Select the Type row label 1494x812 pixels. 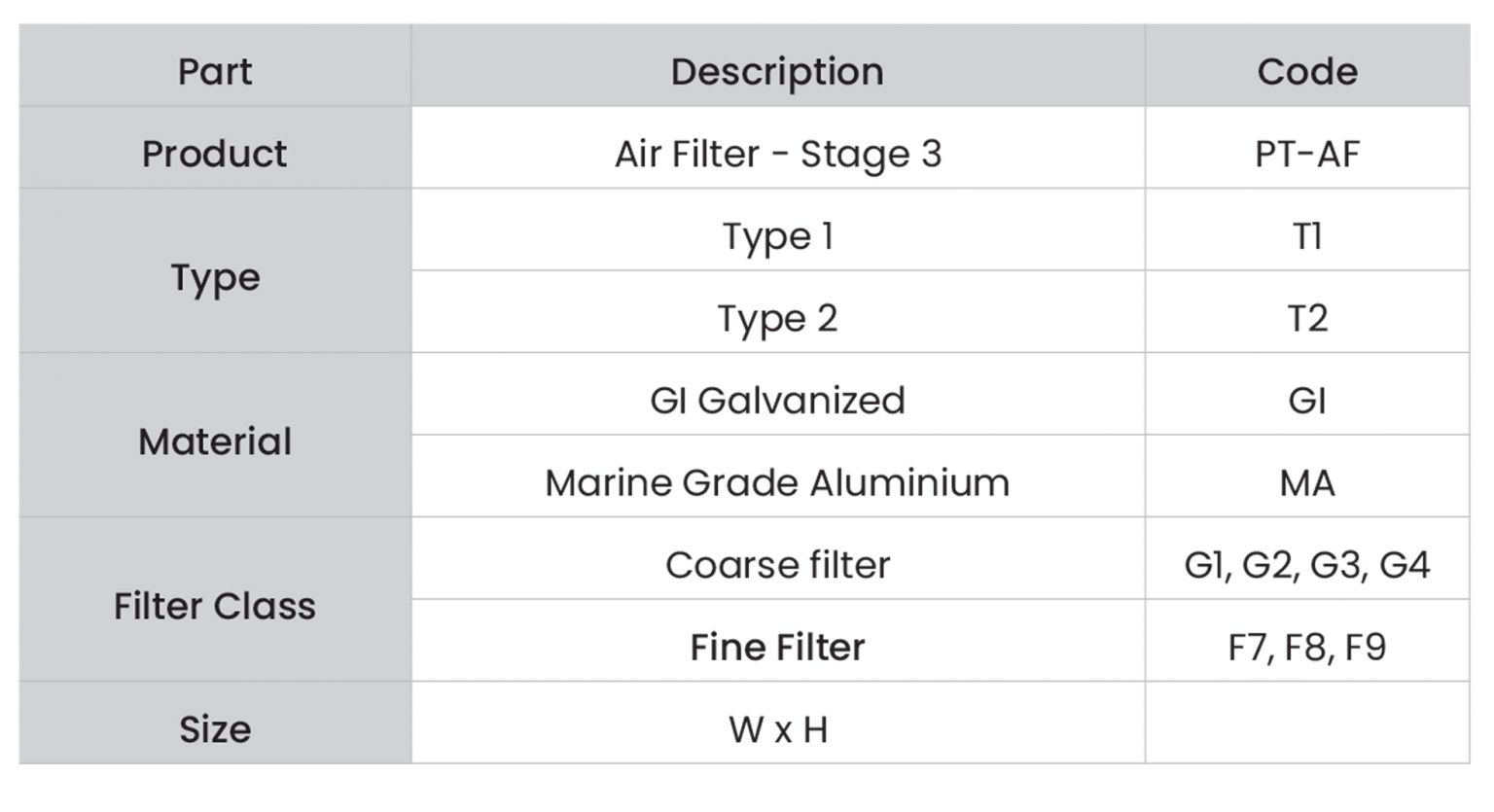pyautogui.click(x=215, y=271)
